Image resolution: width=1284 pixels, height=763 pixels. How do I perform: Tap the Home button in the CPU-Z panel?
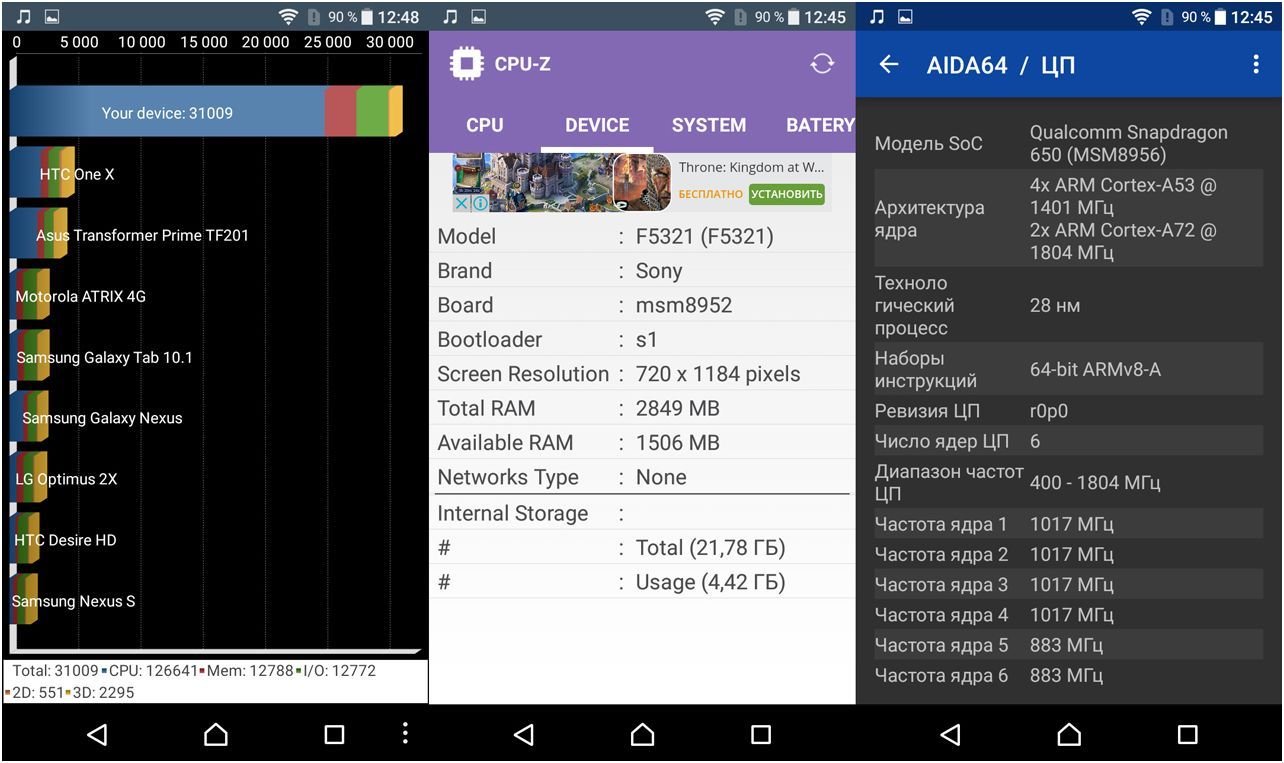click(x=642, y=735)
